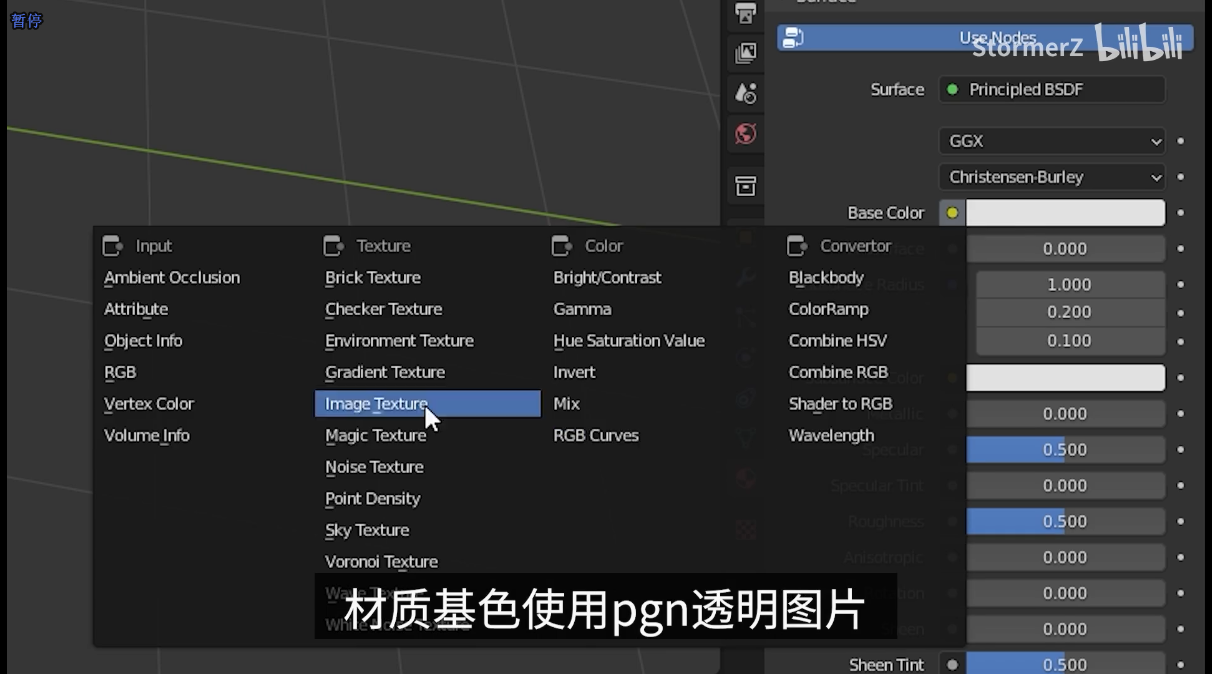
Task: Open the Surface shader selector showing Principled BSDF
Action: click(x=1050, y=89)
